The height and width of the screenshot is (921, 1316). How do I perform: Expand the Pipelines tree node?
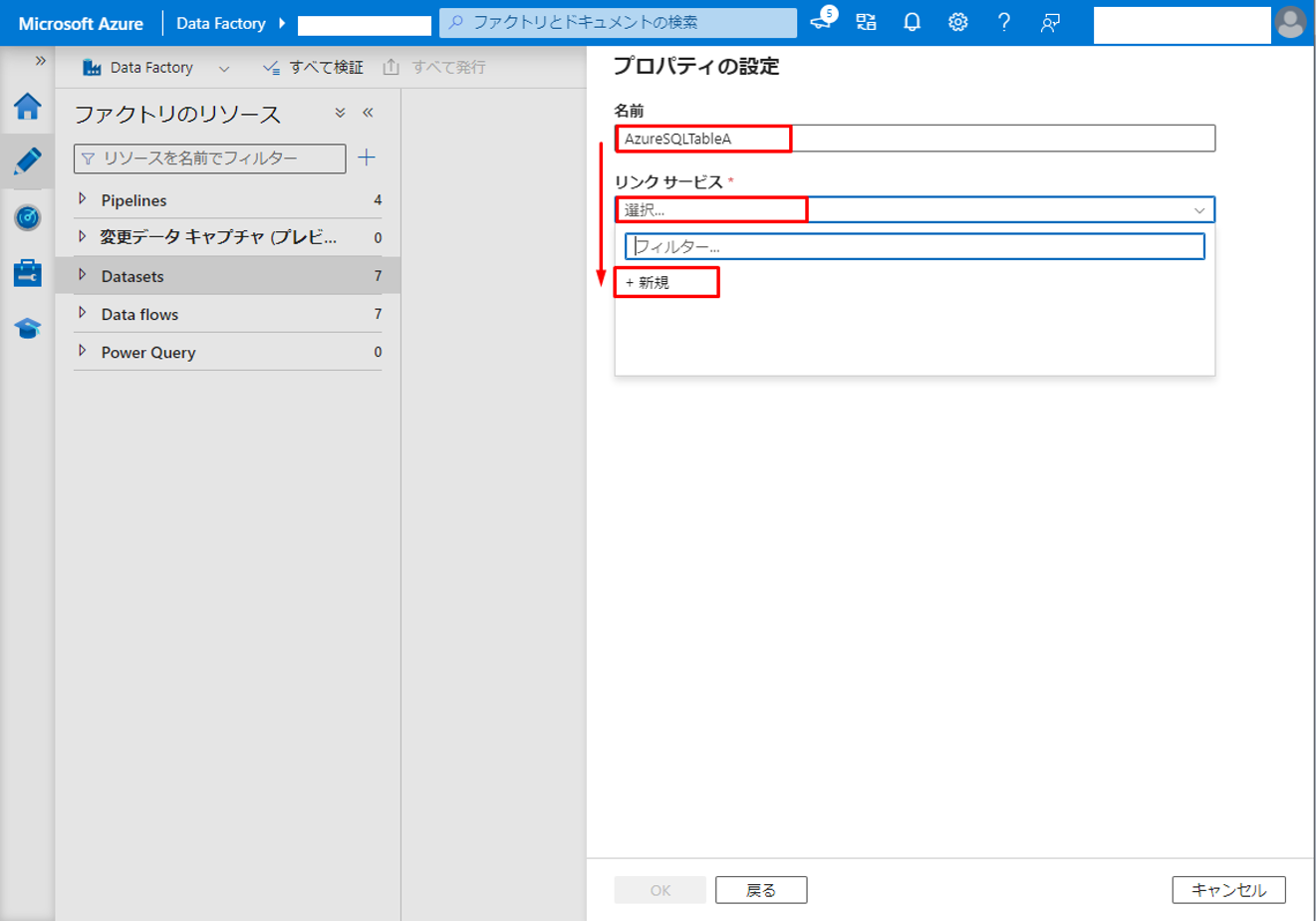(83, 199)
